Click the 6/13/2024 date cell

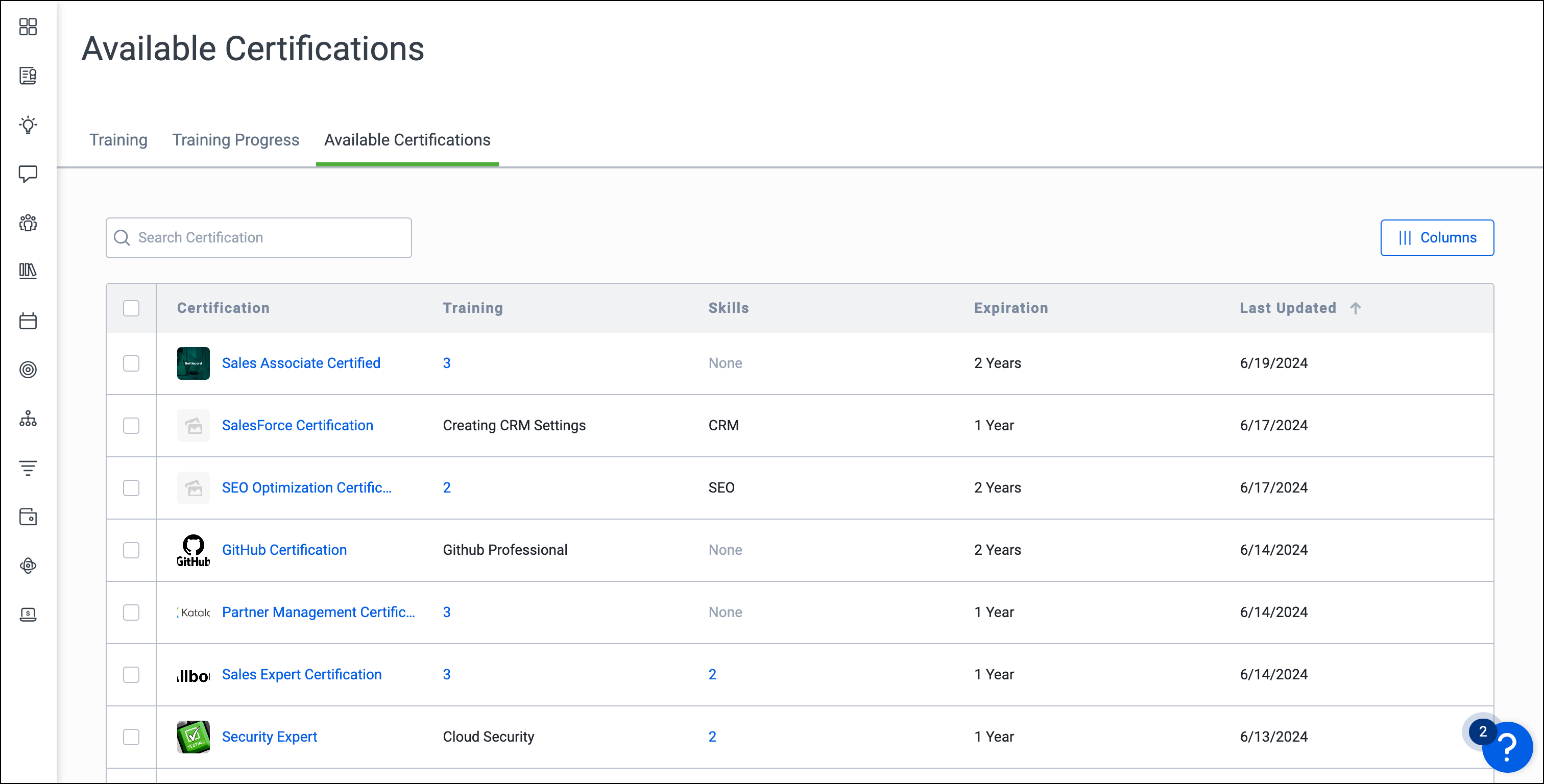[1274, 737]
